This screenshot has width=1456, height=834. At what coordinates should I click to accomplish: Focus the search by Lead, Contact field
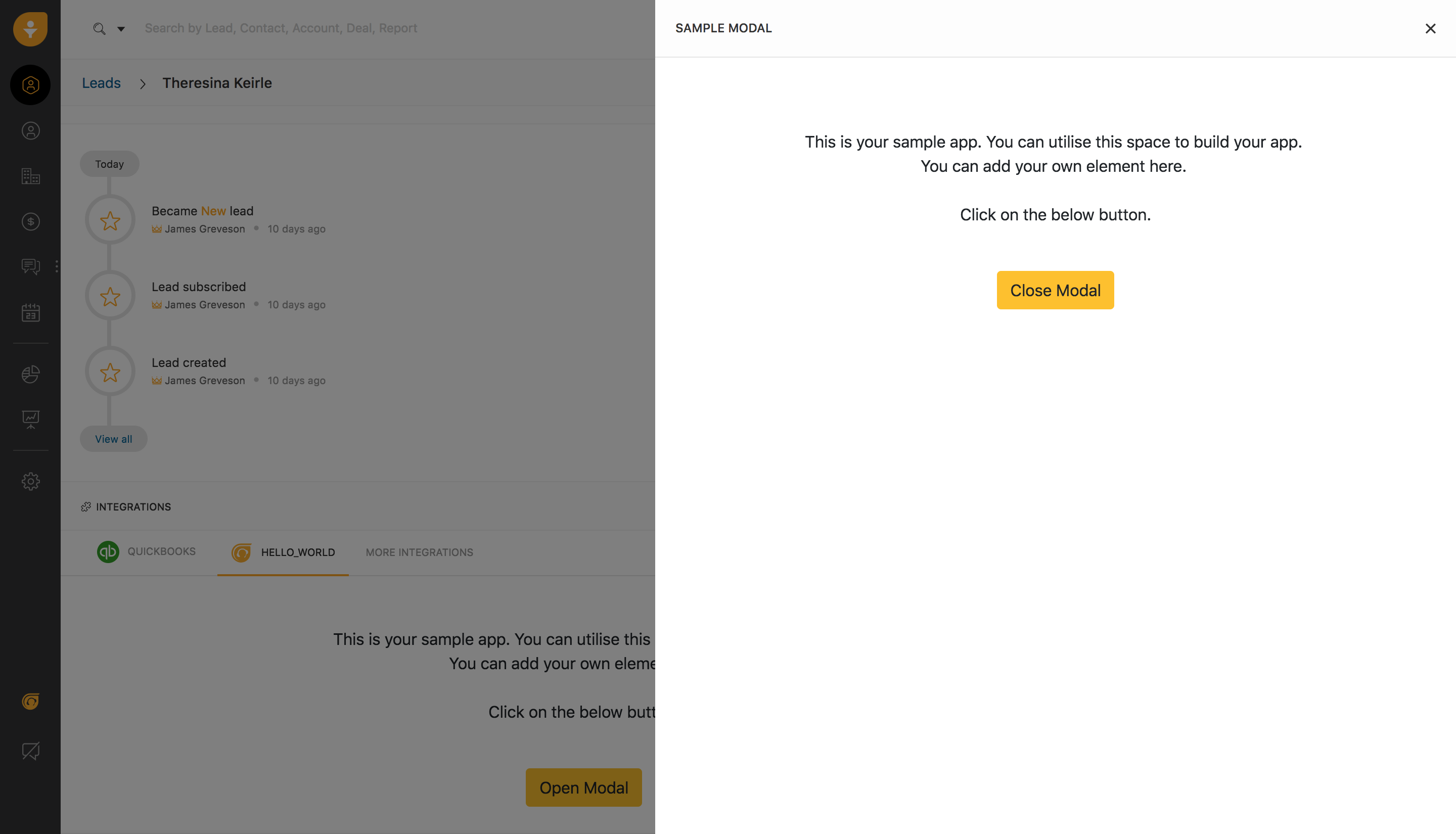(x=281, y=28)
